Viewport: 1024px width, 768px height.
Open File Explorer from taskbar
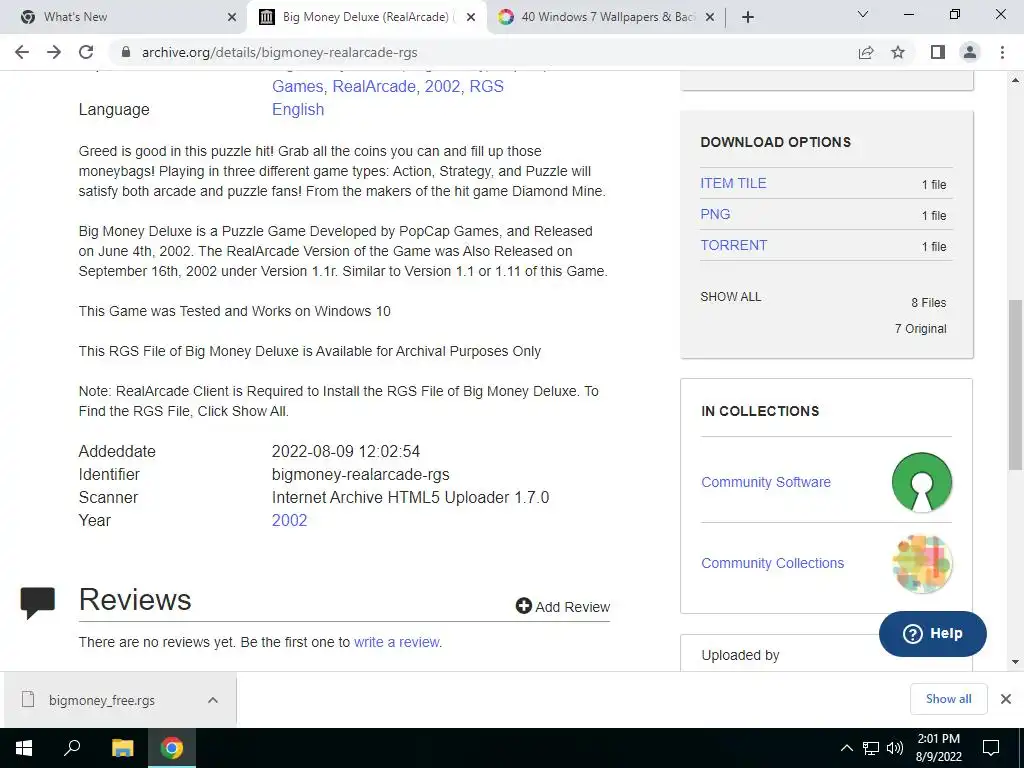coord(122,748)
